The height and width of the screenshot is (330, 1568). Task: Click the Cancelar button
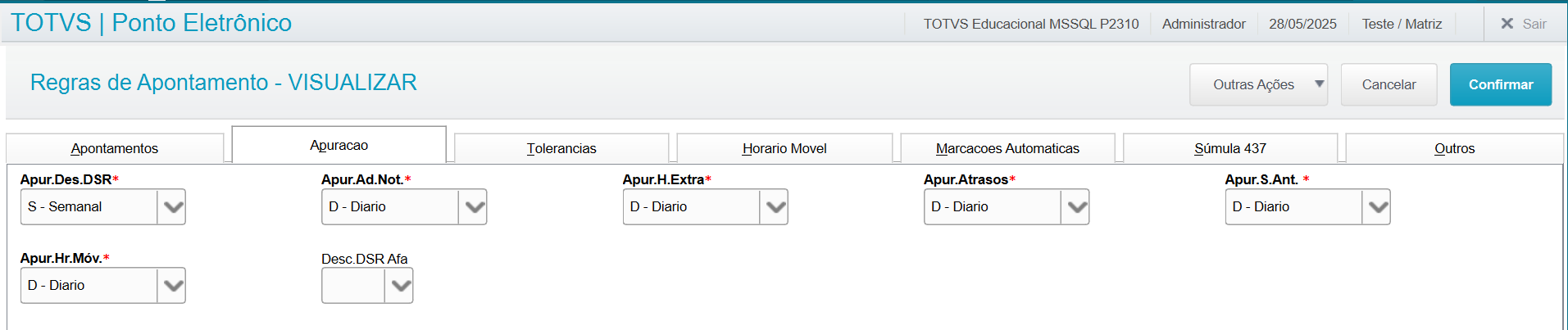click(x=1388, y=84)
